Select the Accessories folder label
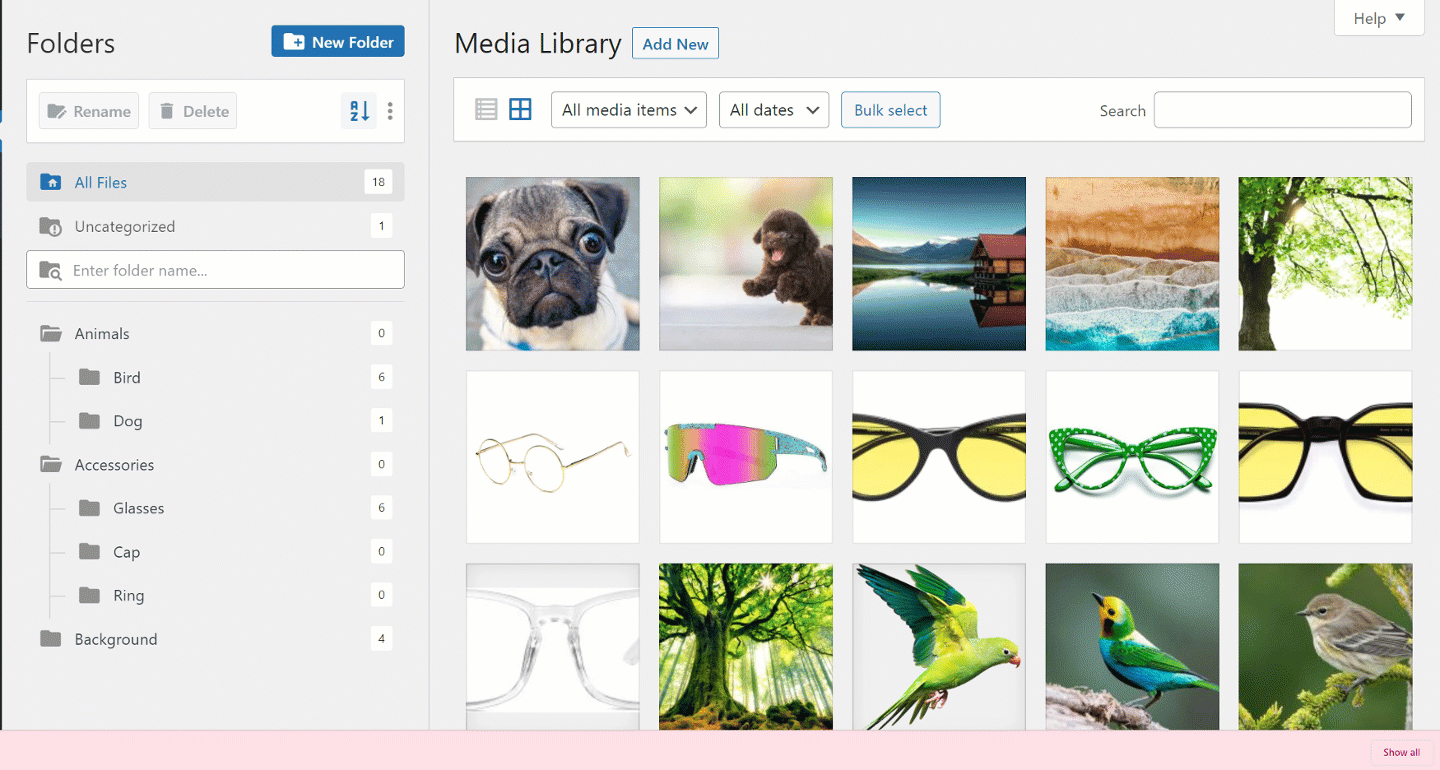The height and width of the screenshot is (770, 1440). [x=114, y=465]
